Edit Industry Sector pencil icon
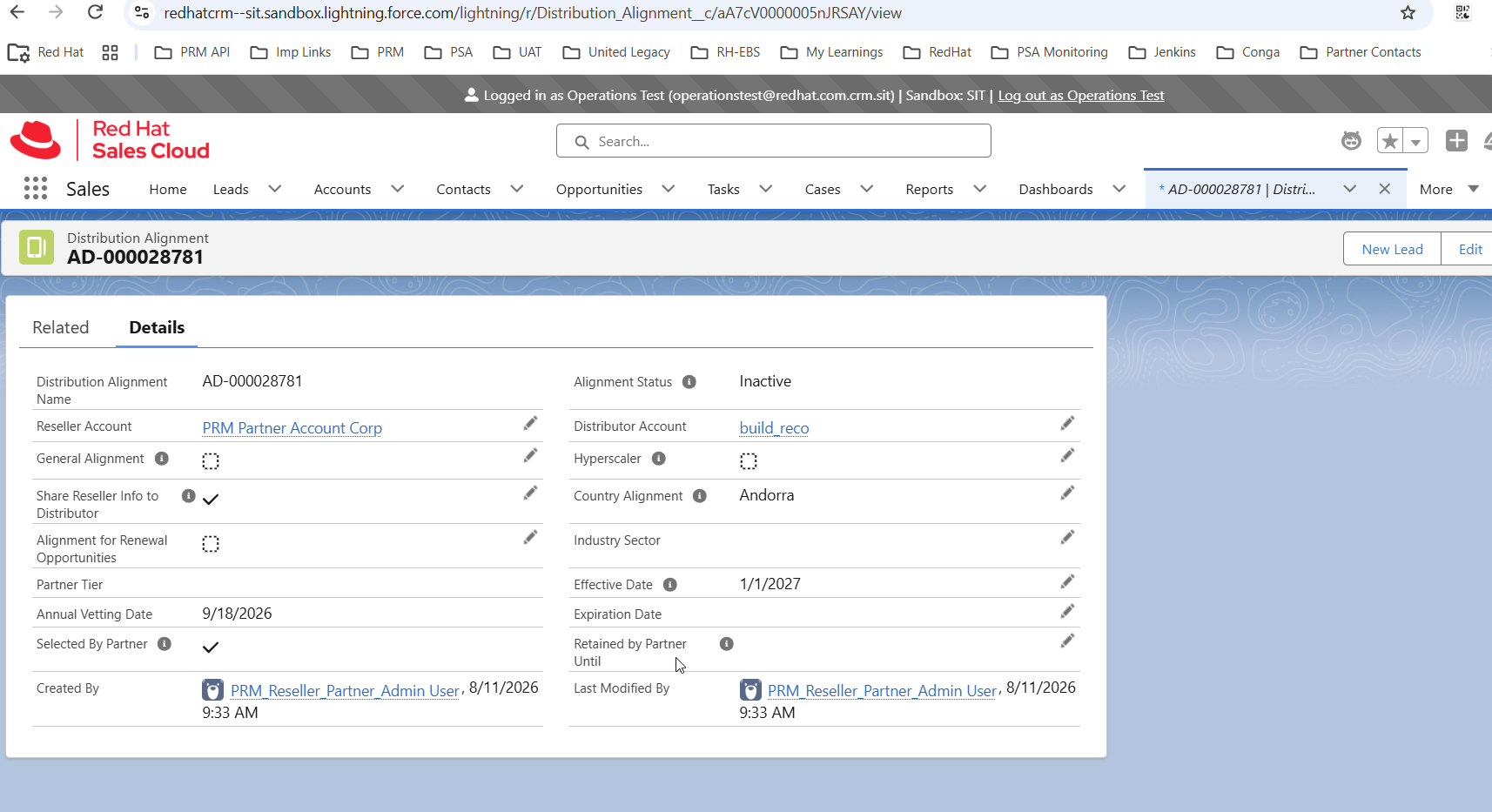The height and width of the screenshot is (812, 1492). tap(1067, 538)
